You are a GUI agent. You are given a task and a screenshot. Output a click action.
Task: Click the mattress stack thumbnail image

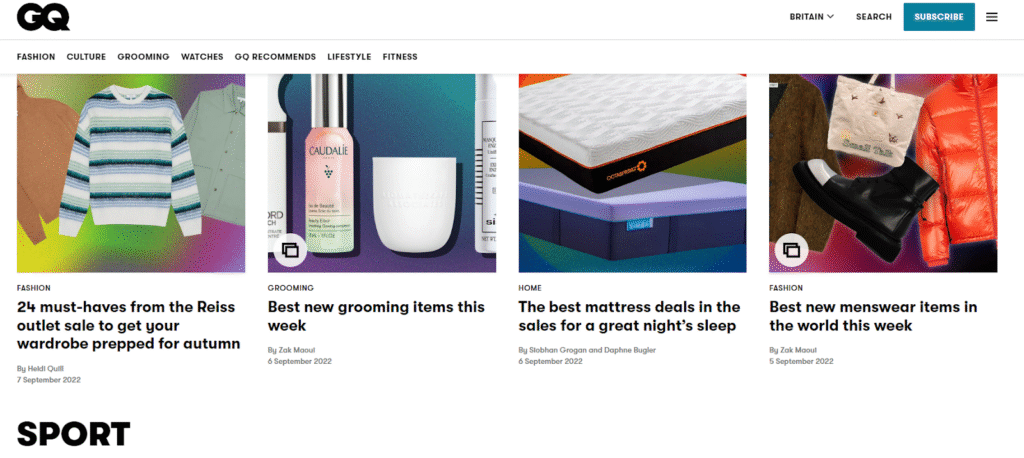[633, 173]
